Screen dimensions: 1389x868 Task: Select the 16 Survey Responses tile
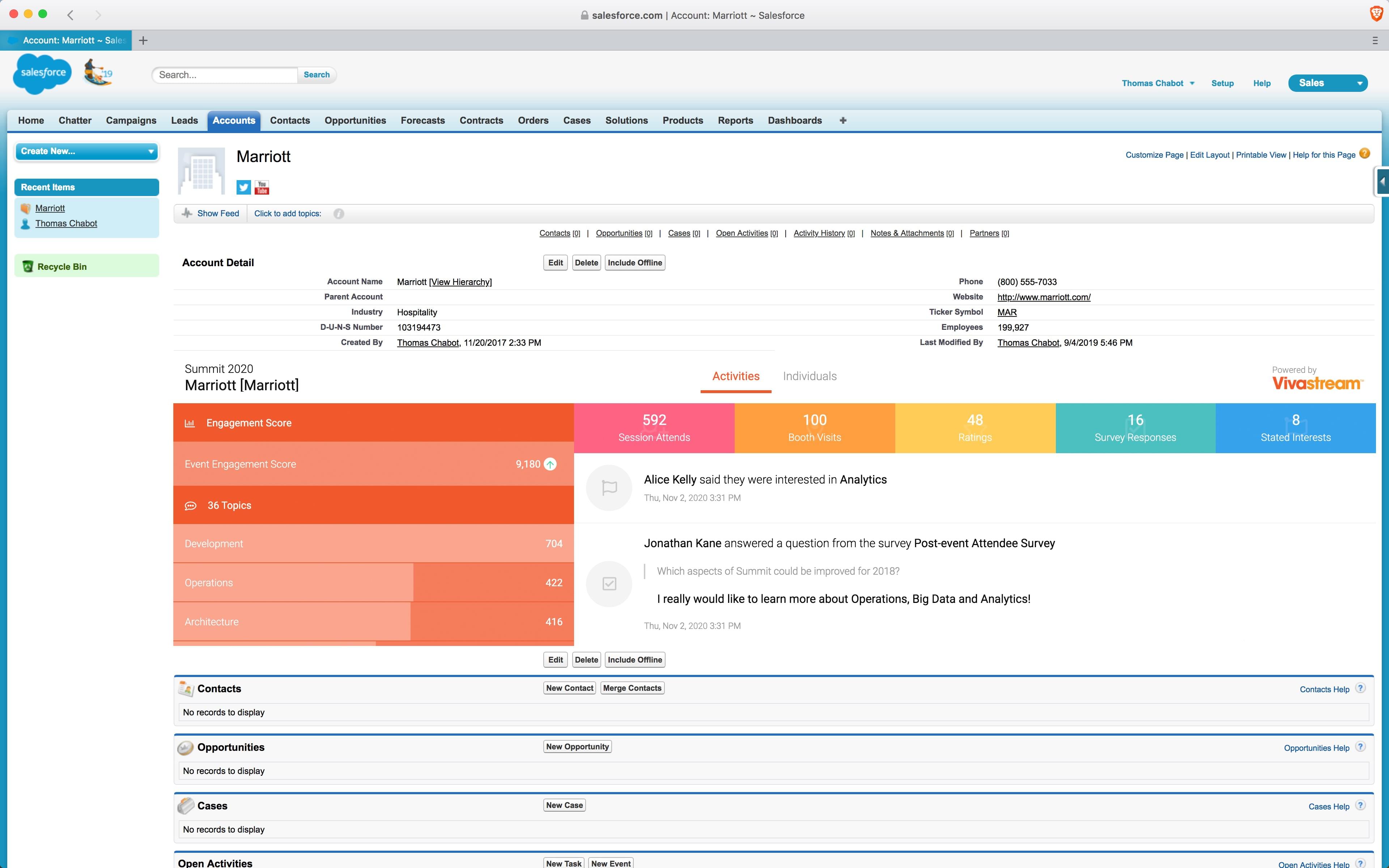[x=1135, y=428]
